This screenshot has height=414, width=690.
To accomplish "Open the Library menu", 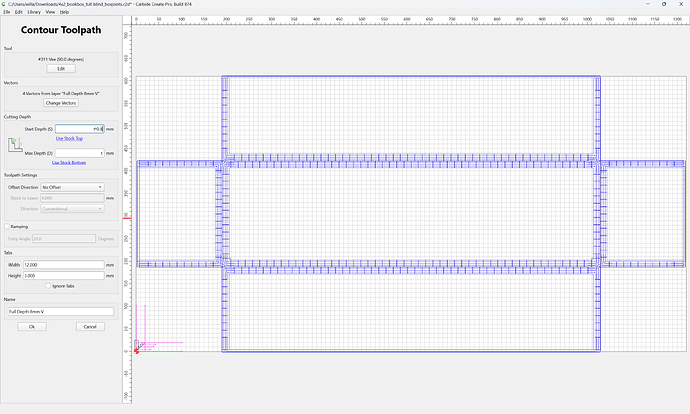I will [x=34, y=12].
